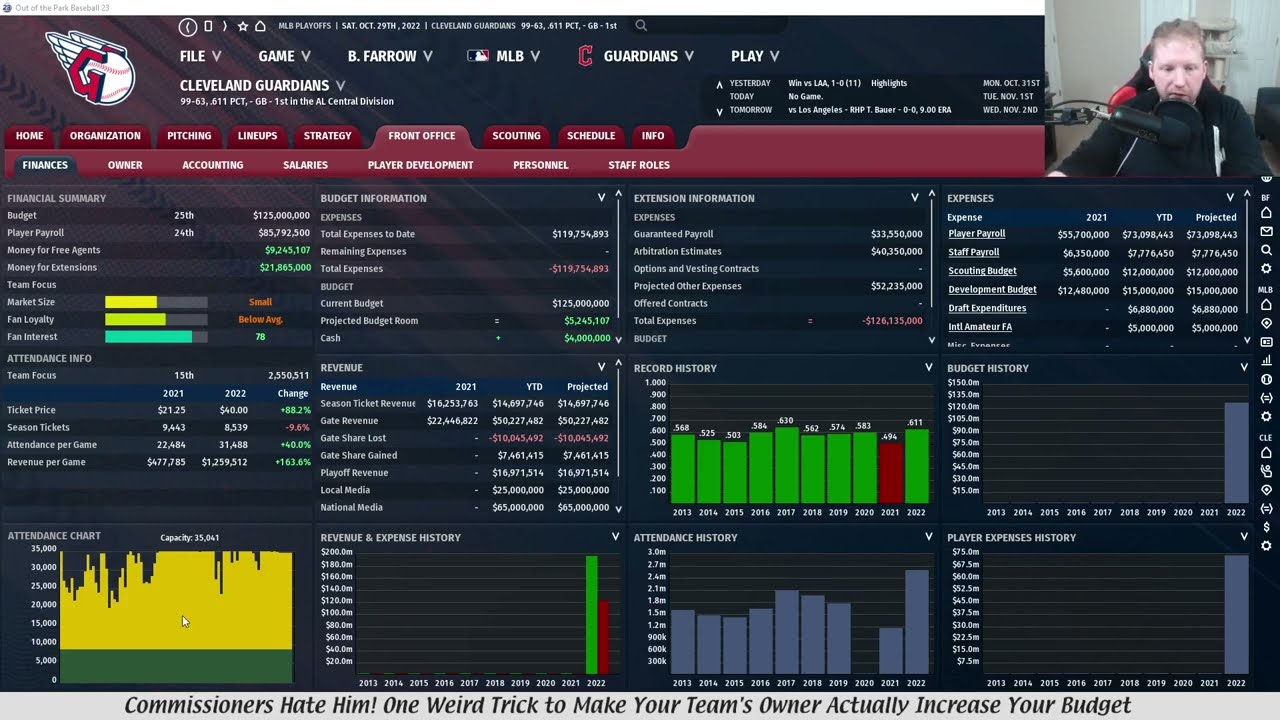Open the MLB settings gear icon

(x=1266, y=416)
